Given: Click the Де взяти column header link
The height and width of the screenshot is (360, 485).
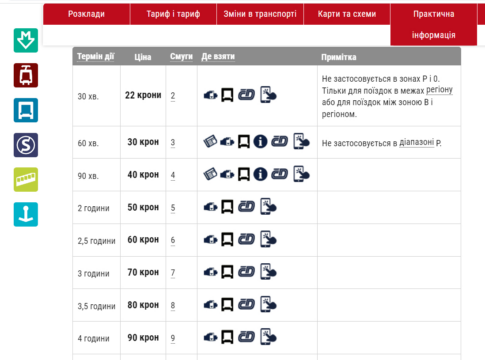Looking at the screenshot, I should pyautogui.click(x=218, y=57).
